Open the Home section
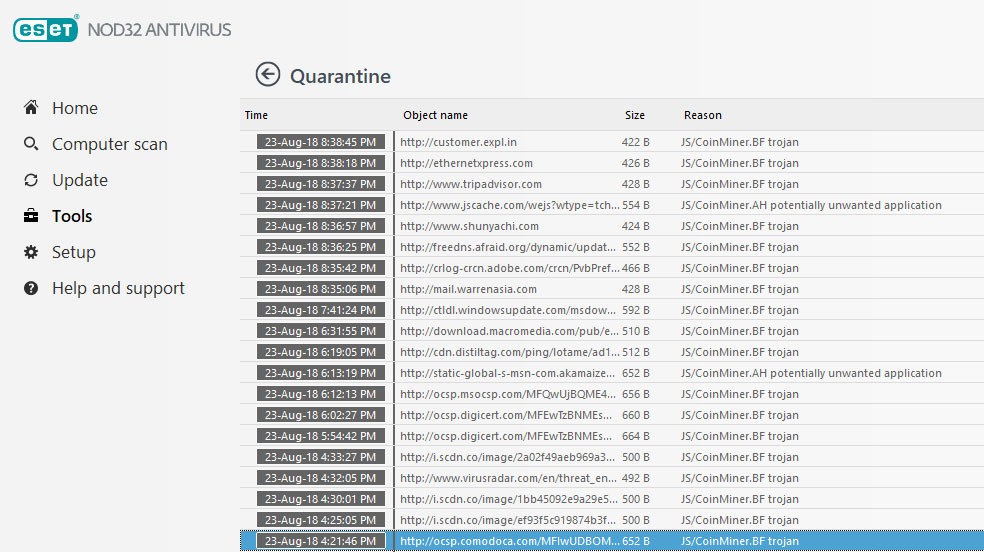 tap(75, 108)
